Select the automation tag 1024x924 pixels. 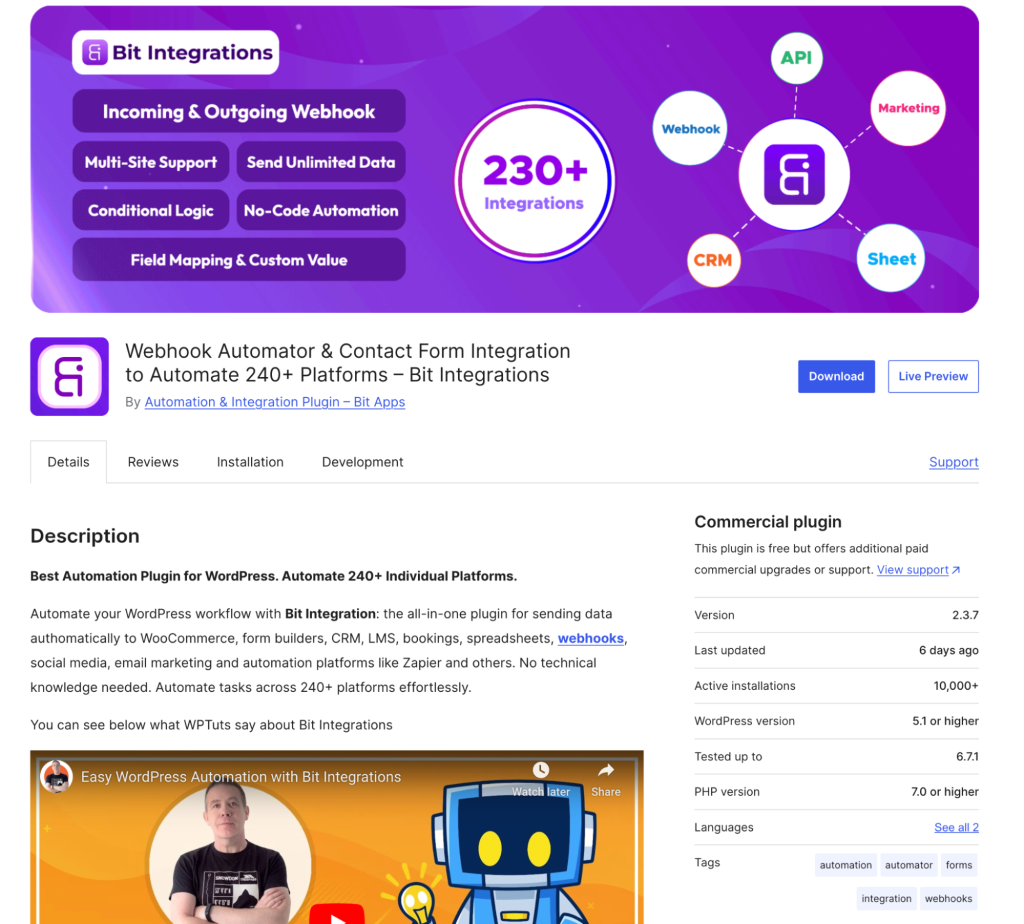click(x=846, y=865)
